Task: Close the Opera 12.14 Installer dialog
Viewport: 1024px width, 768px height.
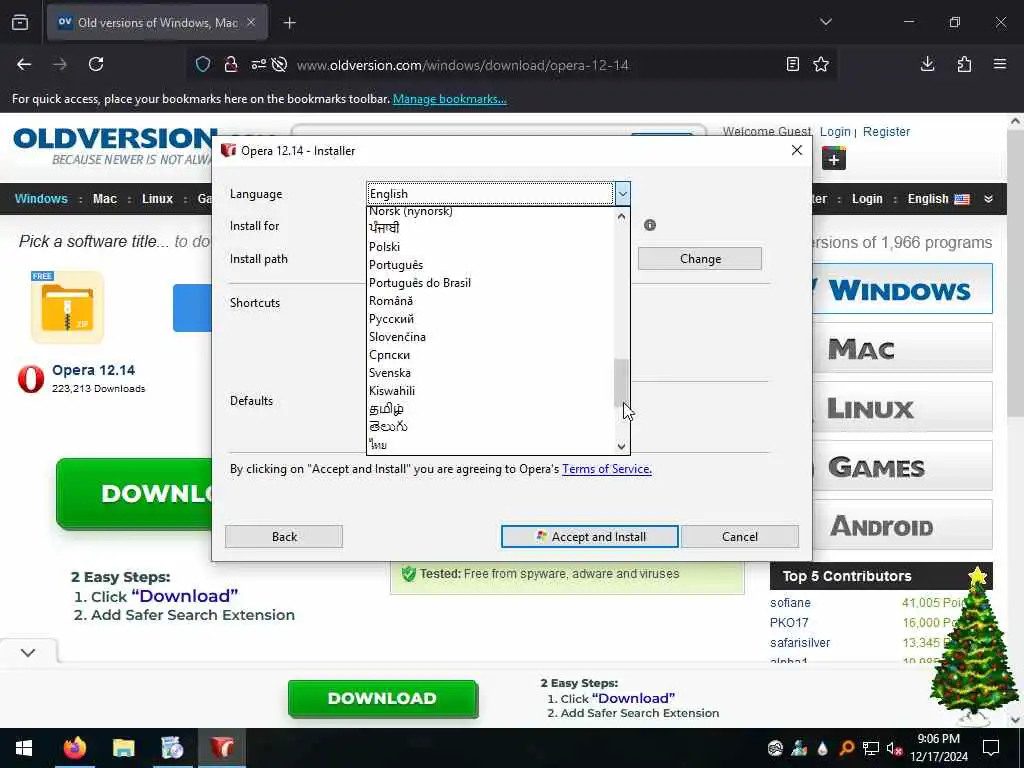Action: [x=797, y=150]
